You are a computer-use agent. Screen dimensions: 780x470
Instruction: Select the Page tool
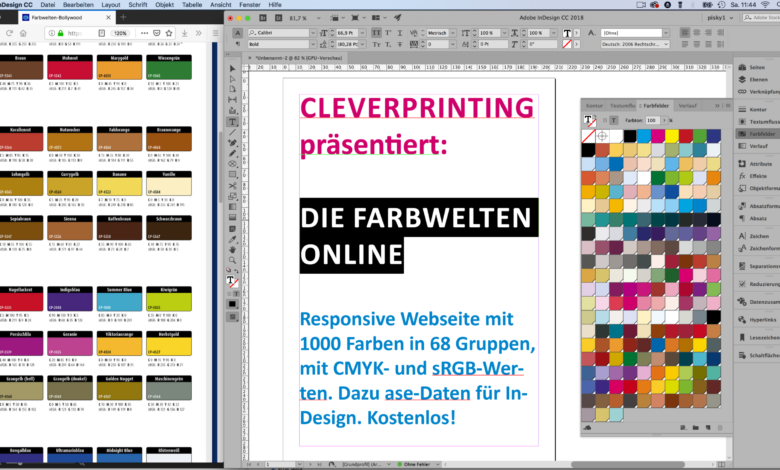[232, 89]
